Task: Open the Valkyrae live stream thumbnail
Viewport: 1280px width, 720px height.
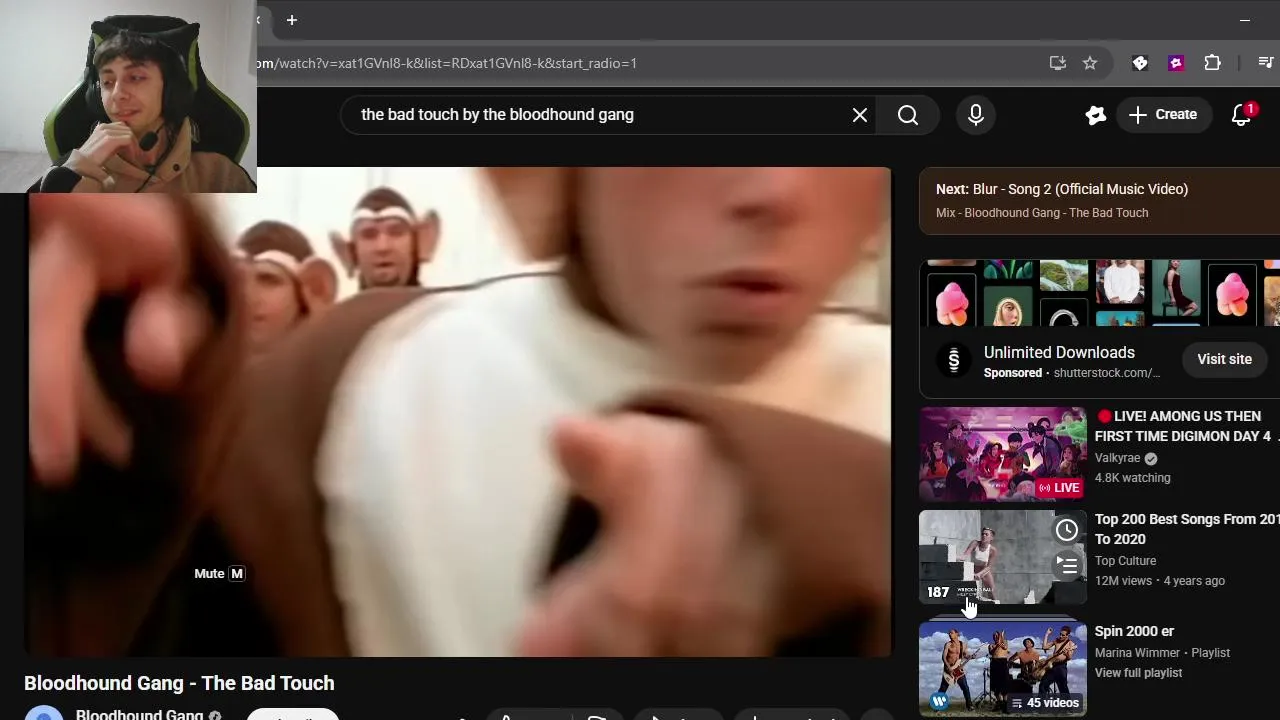Action: [1003, 453]
